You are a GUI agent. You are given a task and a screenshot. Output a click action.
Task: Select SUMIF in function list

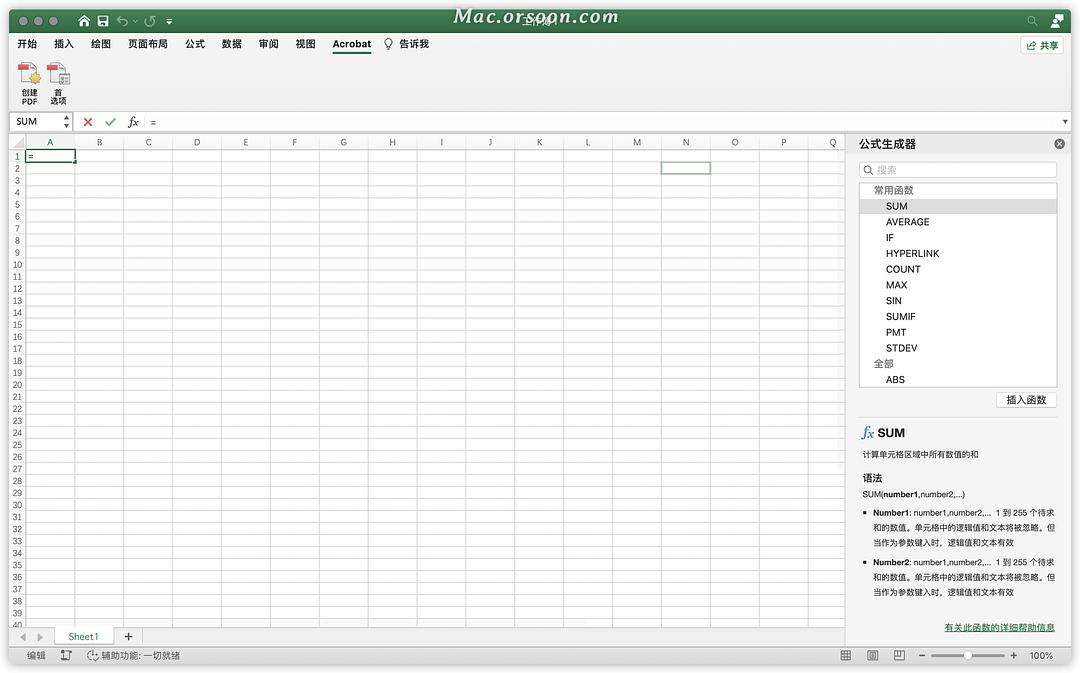(x=958, y=317)
